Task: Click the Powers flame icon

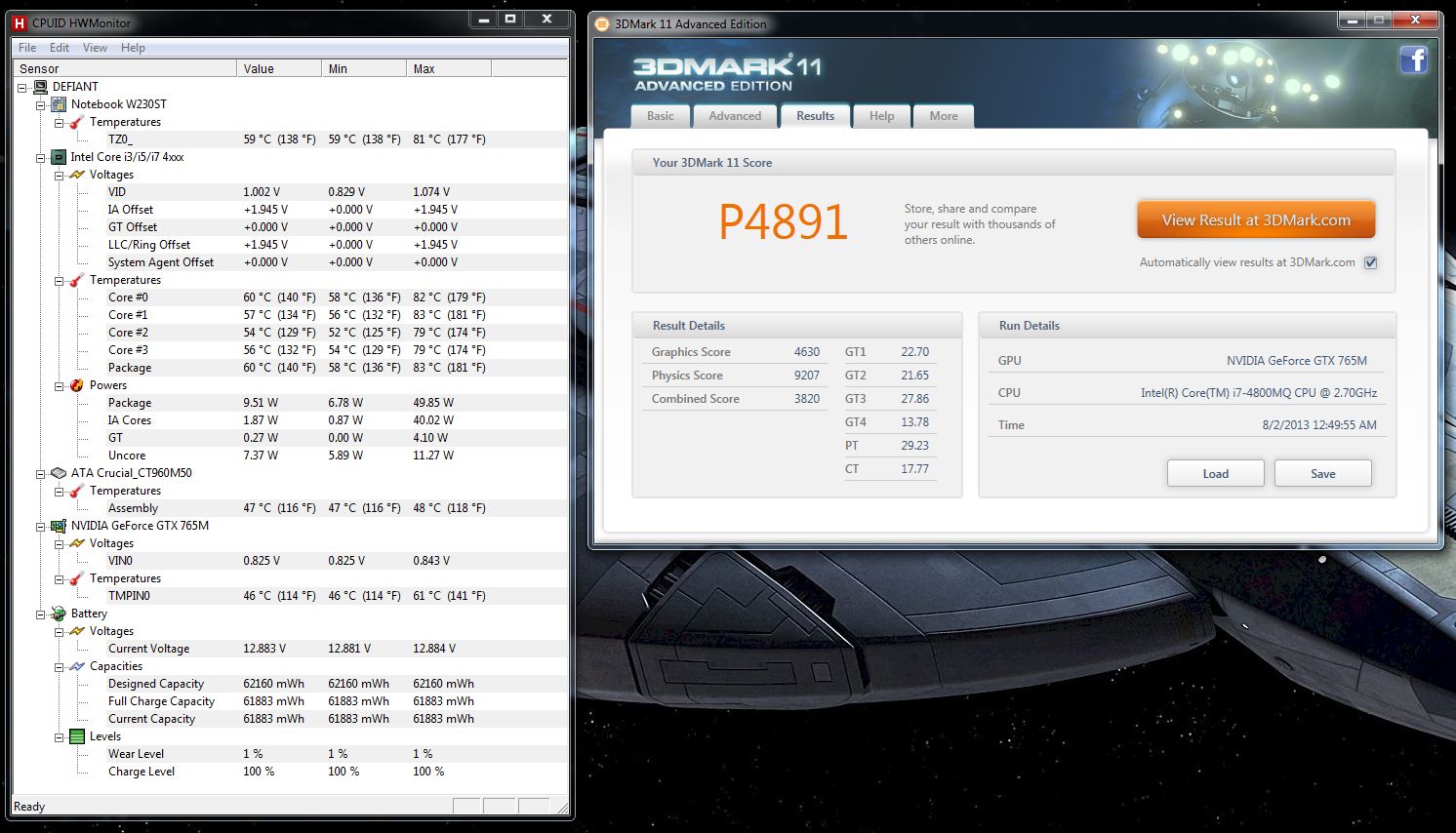Action: point(77,385)
